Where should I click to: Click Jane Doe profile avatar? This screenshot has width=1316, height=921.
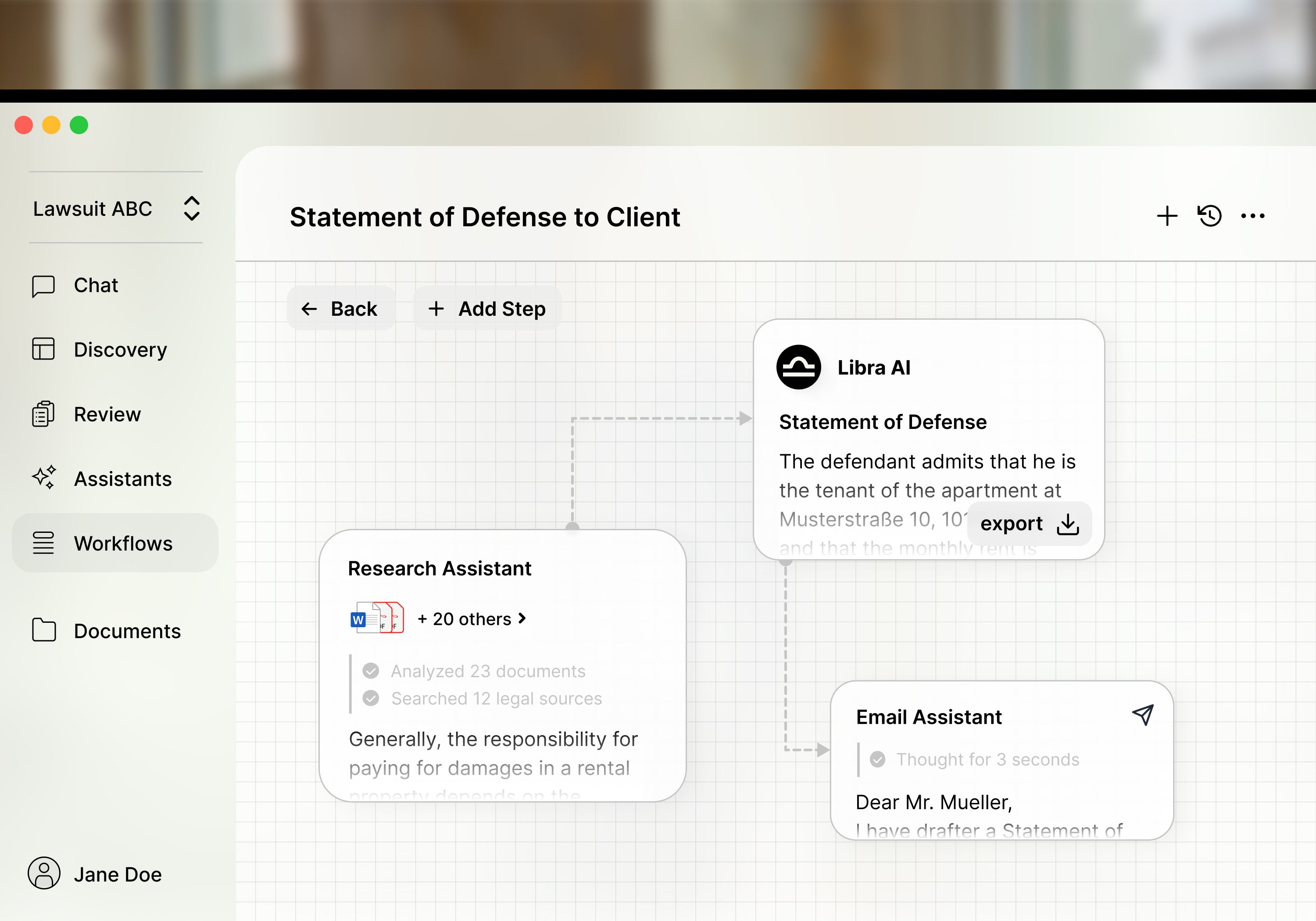pos(43,874)
